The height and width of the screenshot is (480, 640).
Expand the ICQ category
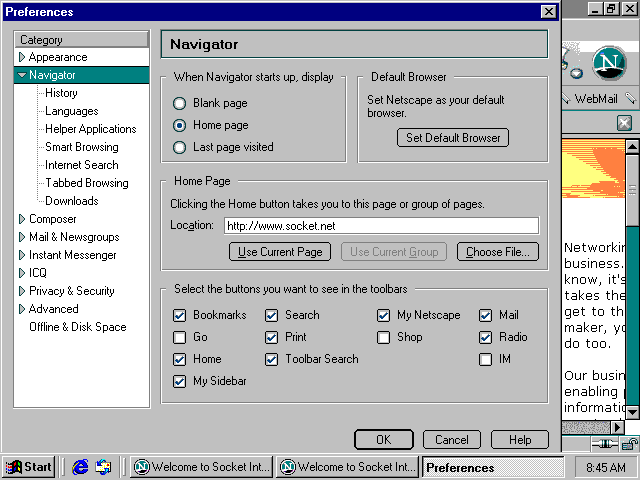pos(22,273)
